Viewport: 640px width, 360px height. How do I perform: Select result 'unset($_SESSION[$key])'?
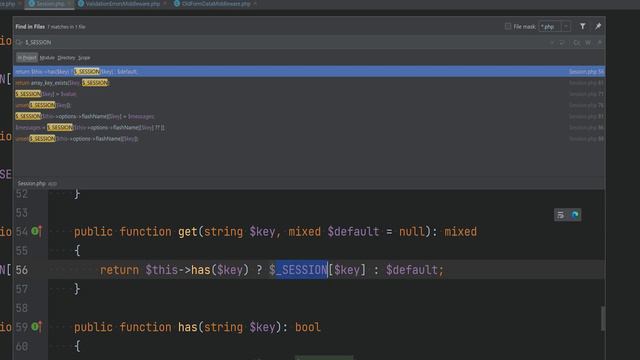point(309,105)
